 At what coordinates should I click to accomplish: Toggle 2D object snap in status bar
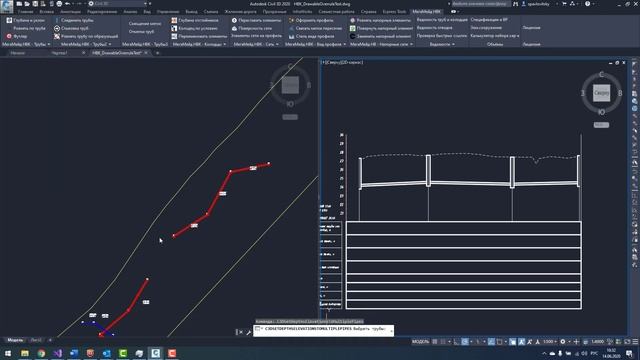click(x=500, y=341)
